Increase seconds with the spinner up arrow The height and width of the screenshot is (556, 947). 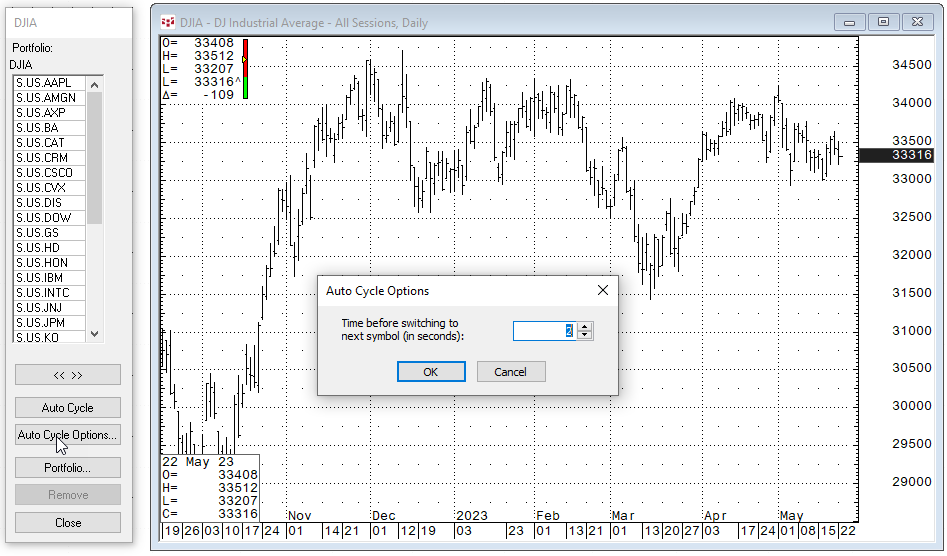[x=585, y=326]
